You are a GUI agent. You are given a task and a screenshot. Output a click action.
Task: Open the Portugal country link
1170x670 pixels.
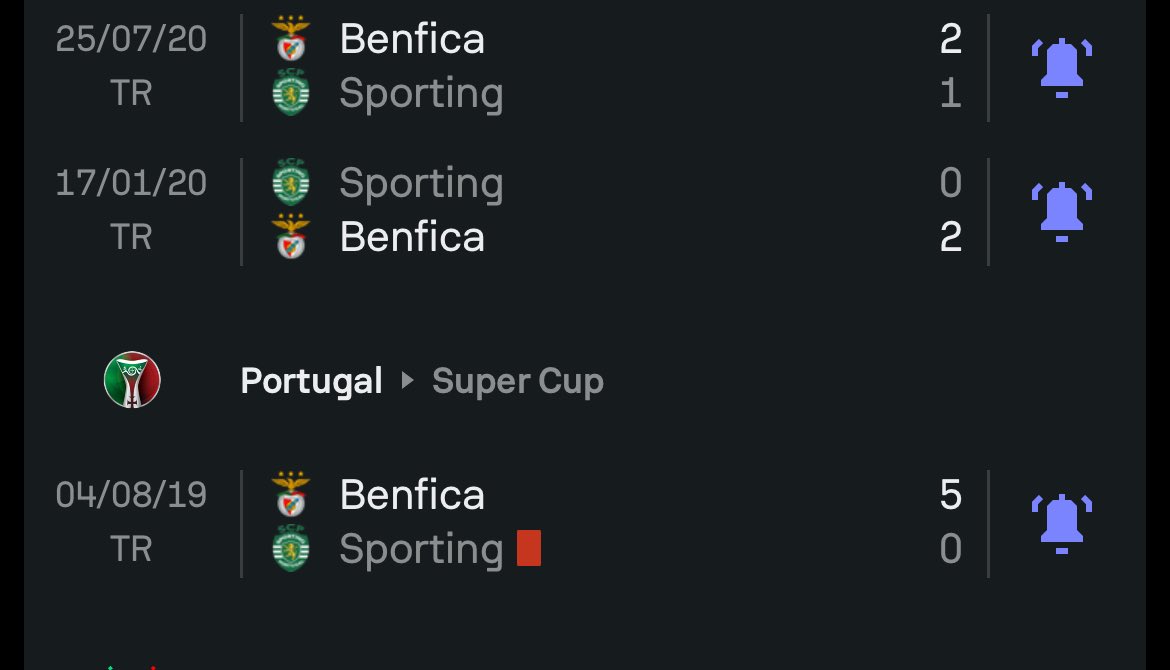[311, 381]
